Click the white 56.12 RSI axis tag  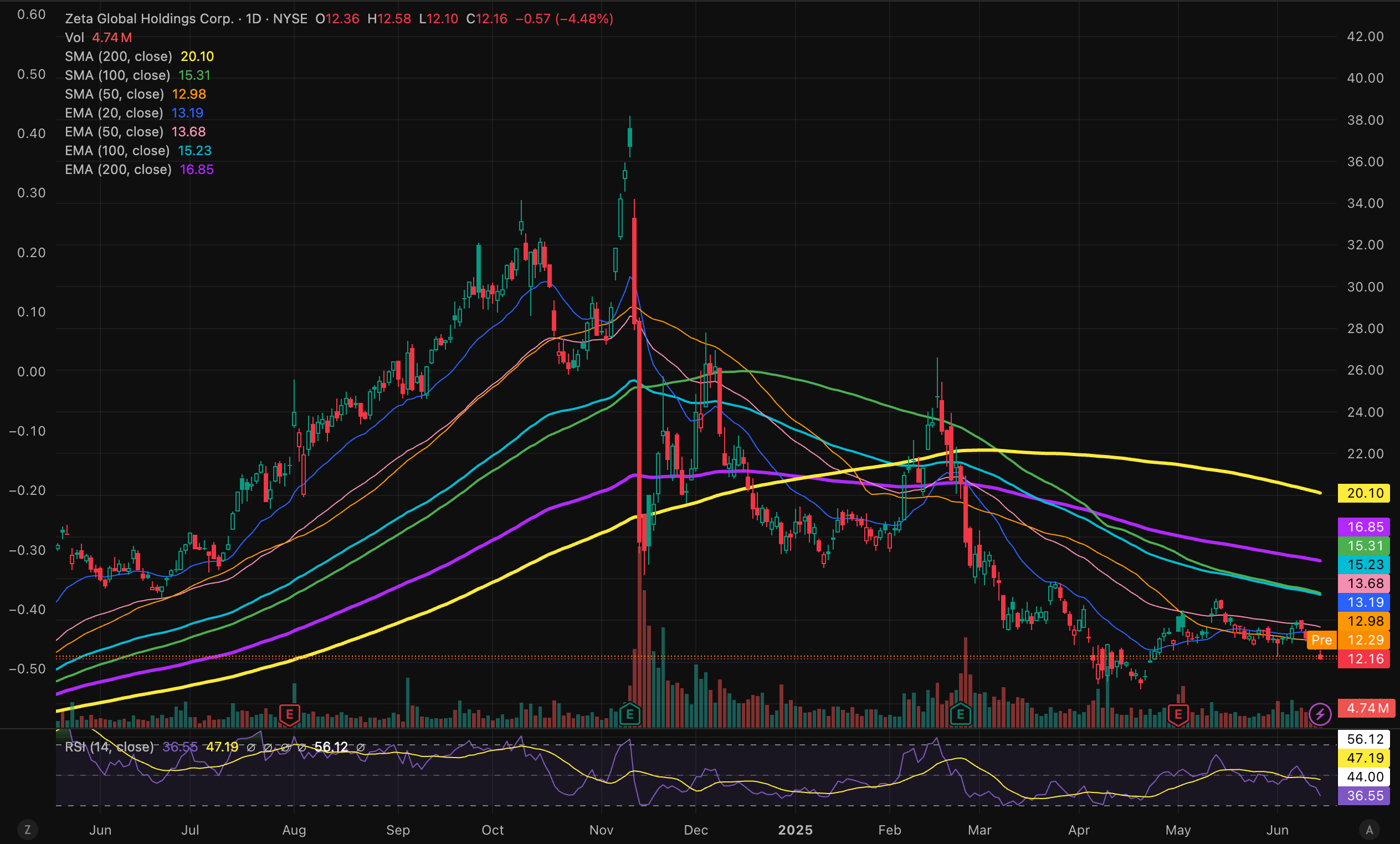[x=1364, y=739]
